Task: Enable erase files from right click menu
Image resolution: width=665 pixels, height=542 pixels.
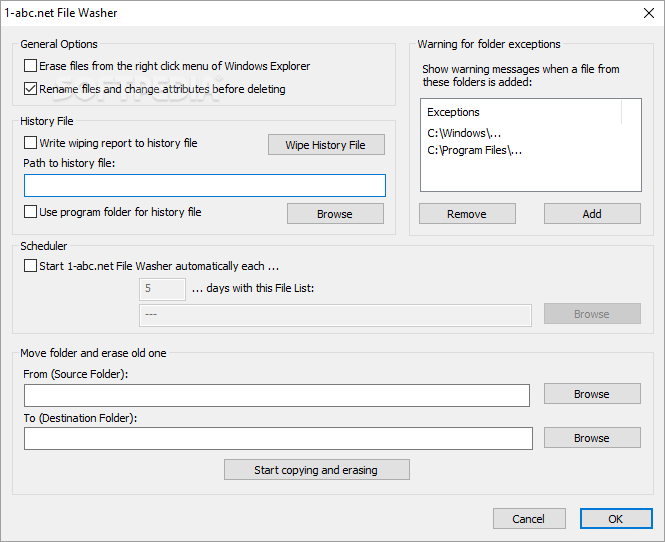Action: click(31, 66)
